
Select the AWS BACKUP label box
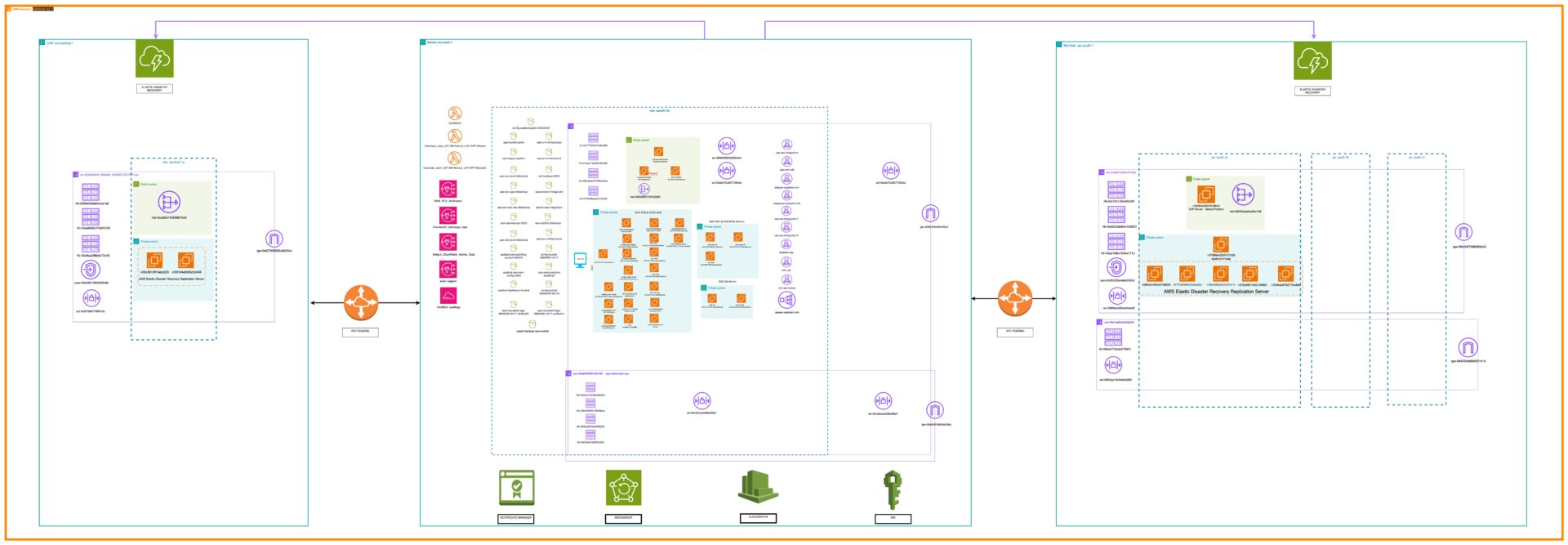coord(623,518)
